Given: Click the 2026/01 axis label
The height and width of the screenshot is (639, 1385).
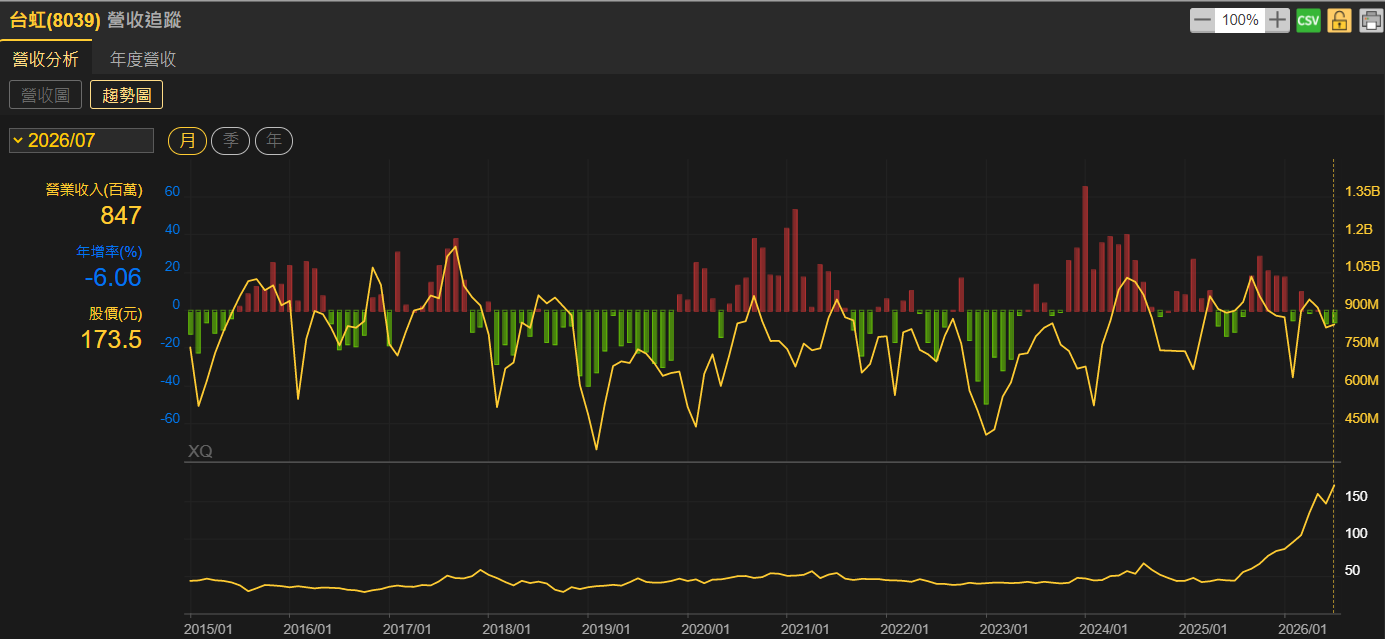Looking at the screenshot, I should 1303,629.
